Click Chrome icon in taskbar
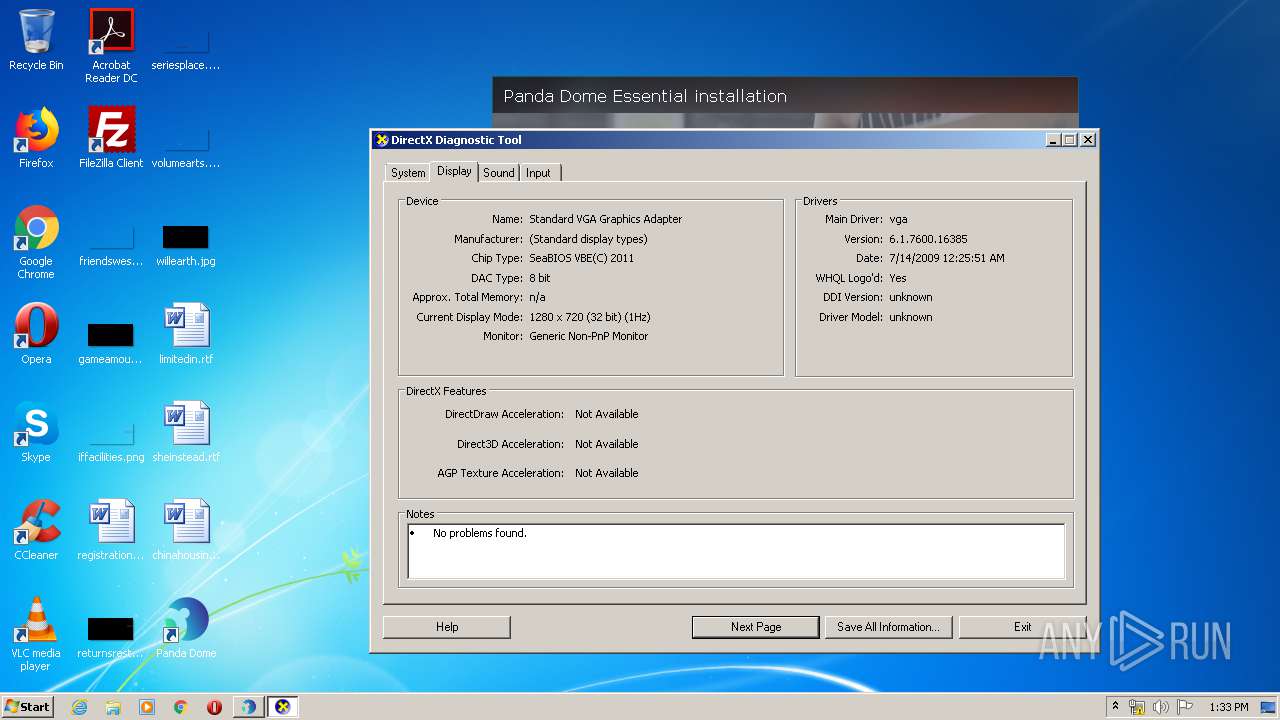This screenshot has width=1280, height=720. tap(181, 707)
